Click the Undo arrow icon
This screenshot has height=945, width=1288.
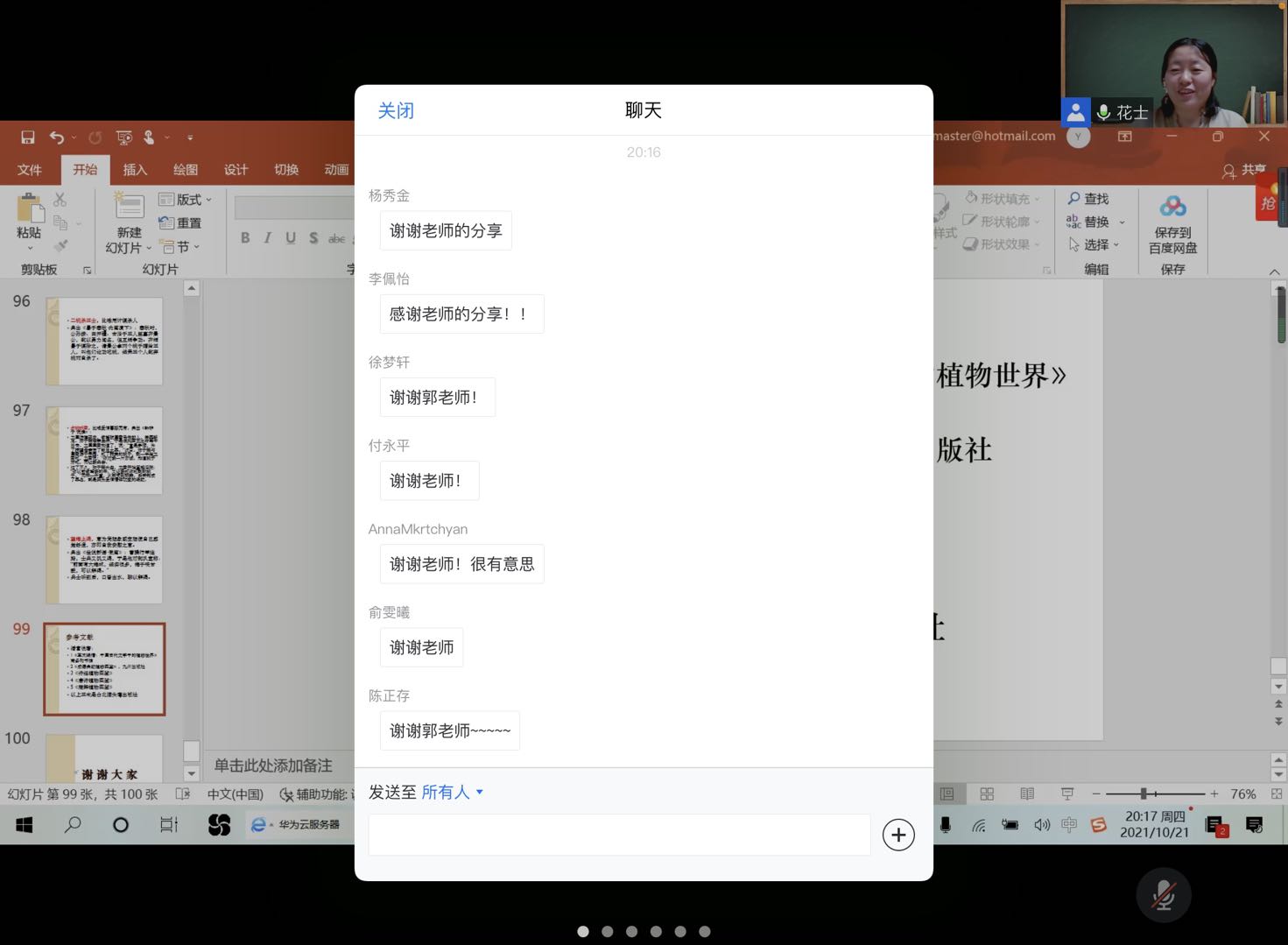57,138
